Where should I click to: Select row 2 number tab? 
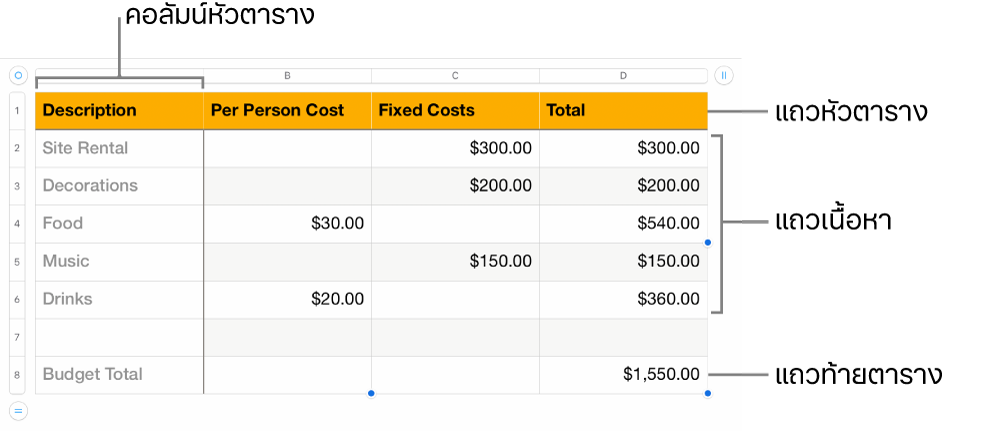(17, 148)
